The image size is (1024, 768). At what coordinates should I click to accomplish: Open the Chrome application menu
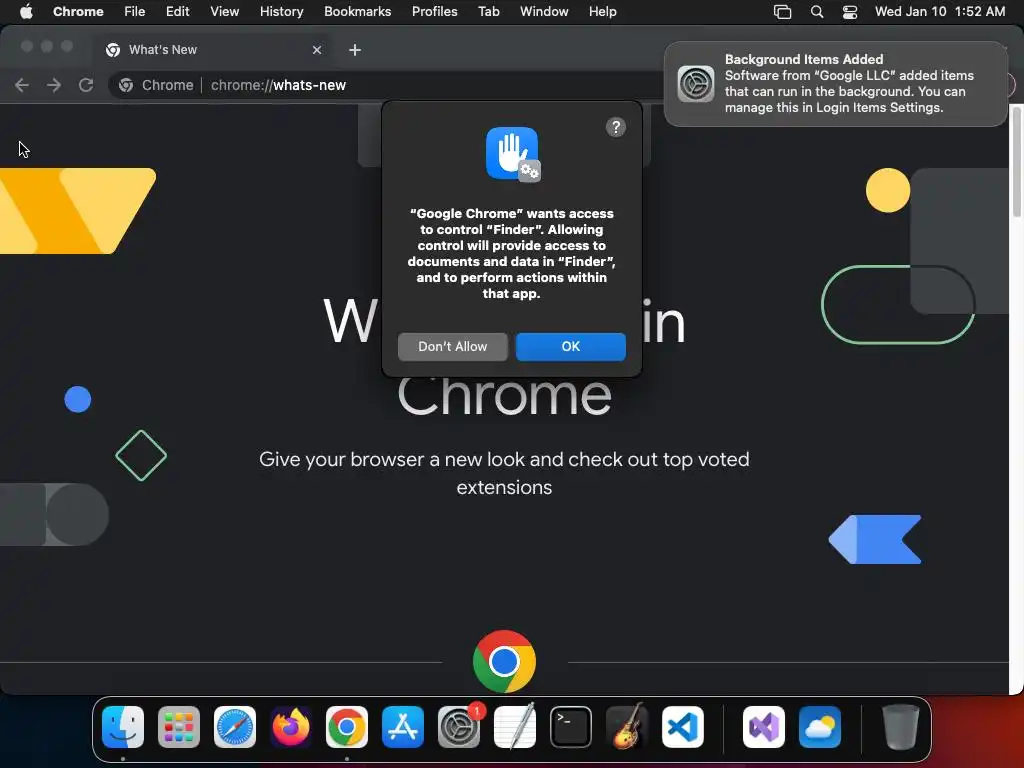(78, 12)
